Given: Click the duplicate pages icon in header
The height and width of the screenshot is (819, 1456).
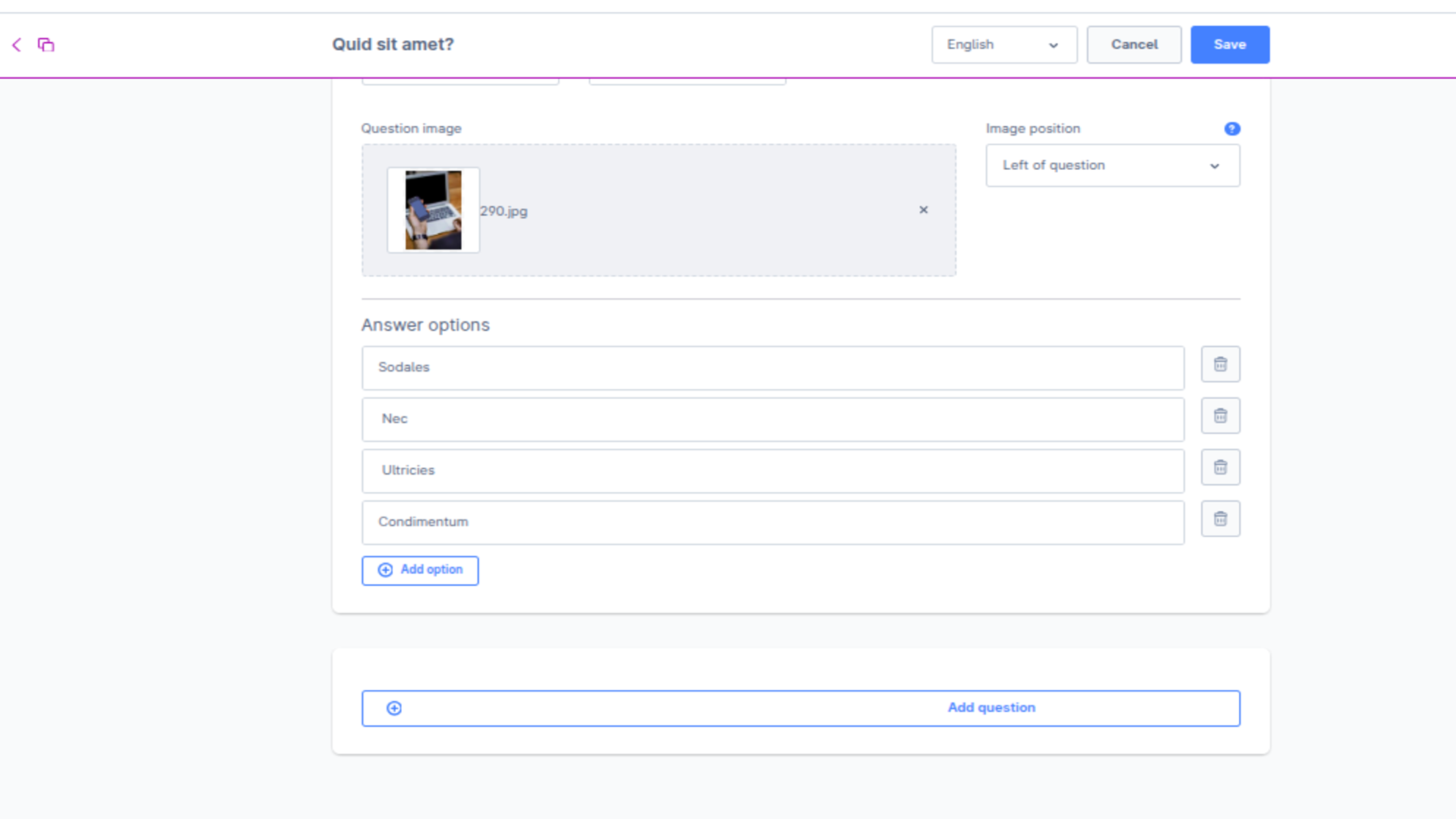Looking at the screenshot, I should 46,45.
